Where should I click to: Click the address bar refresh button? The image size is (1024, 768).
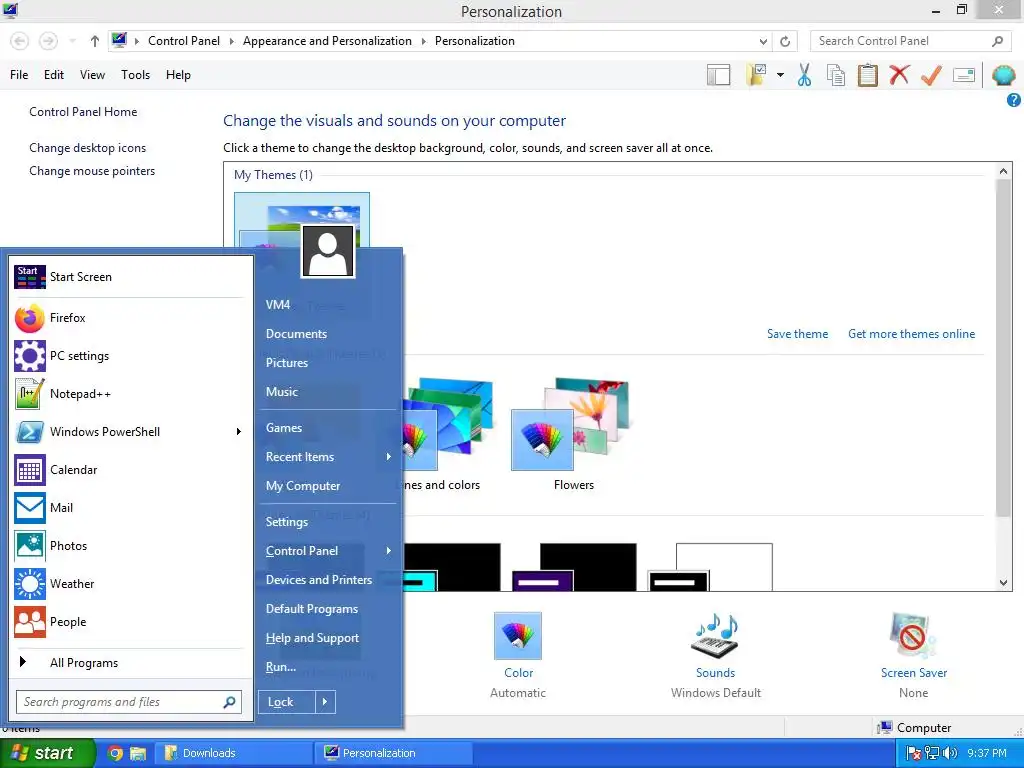point(785,41)
